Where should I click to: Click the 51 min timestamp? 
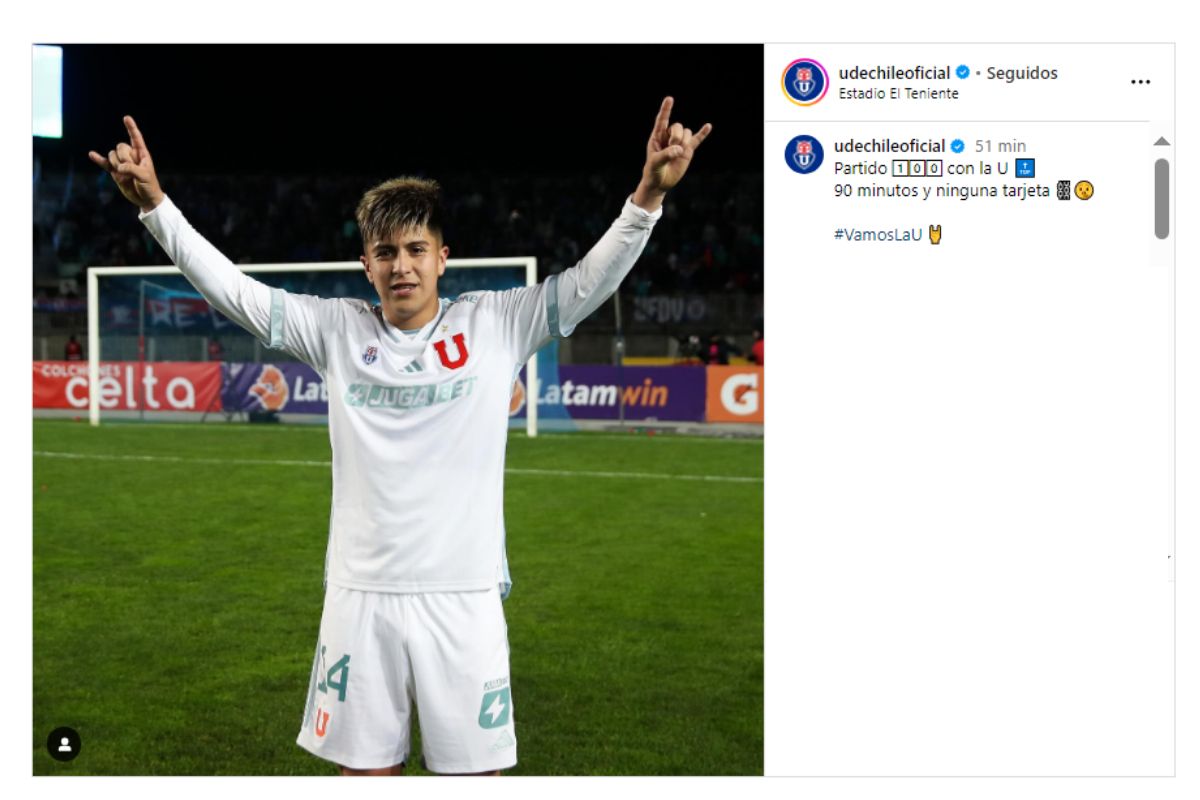coord(1000,146)
